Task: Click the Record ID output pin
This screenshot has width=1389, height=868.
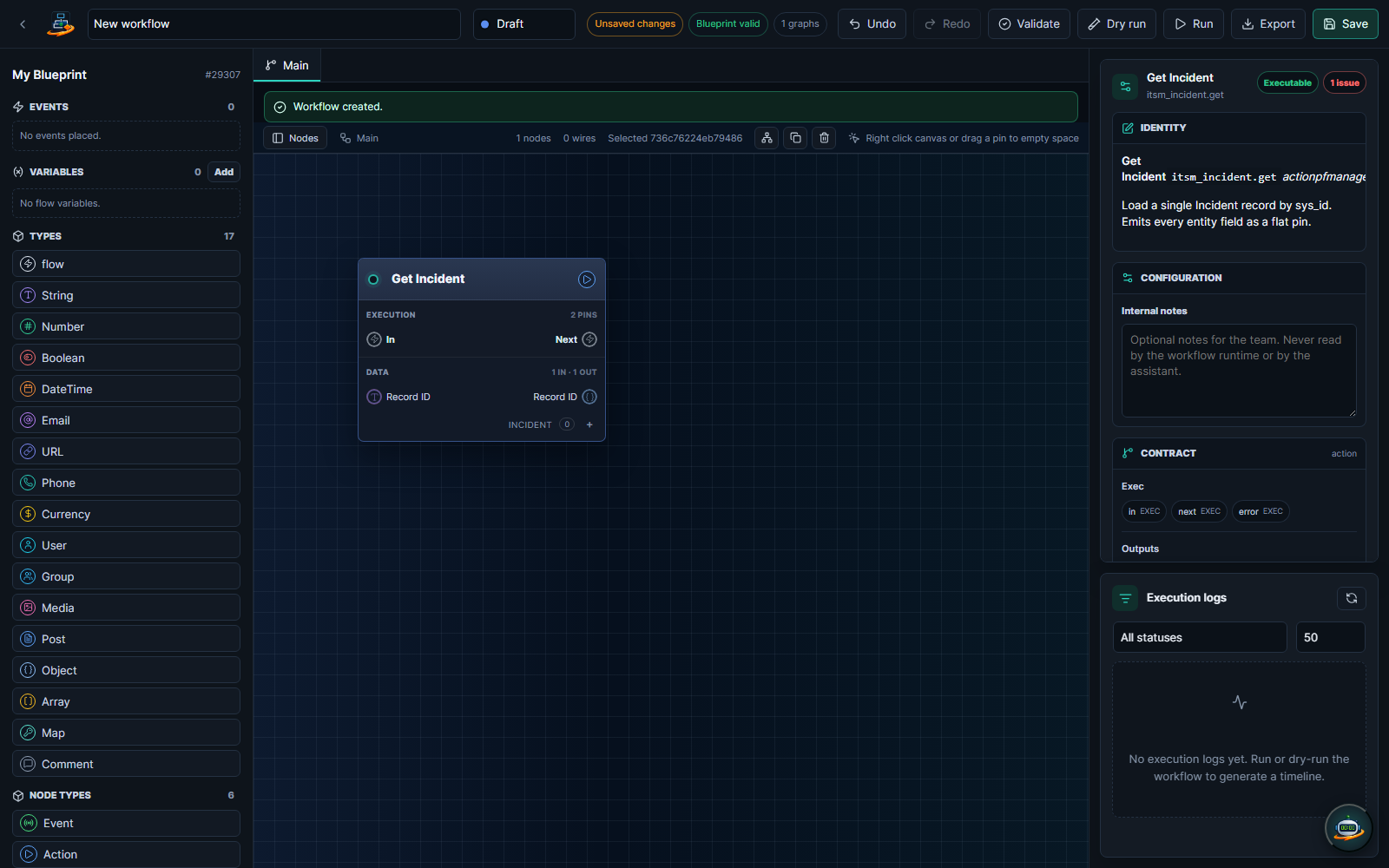Action: click(x=589, y=397)
